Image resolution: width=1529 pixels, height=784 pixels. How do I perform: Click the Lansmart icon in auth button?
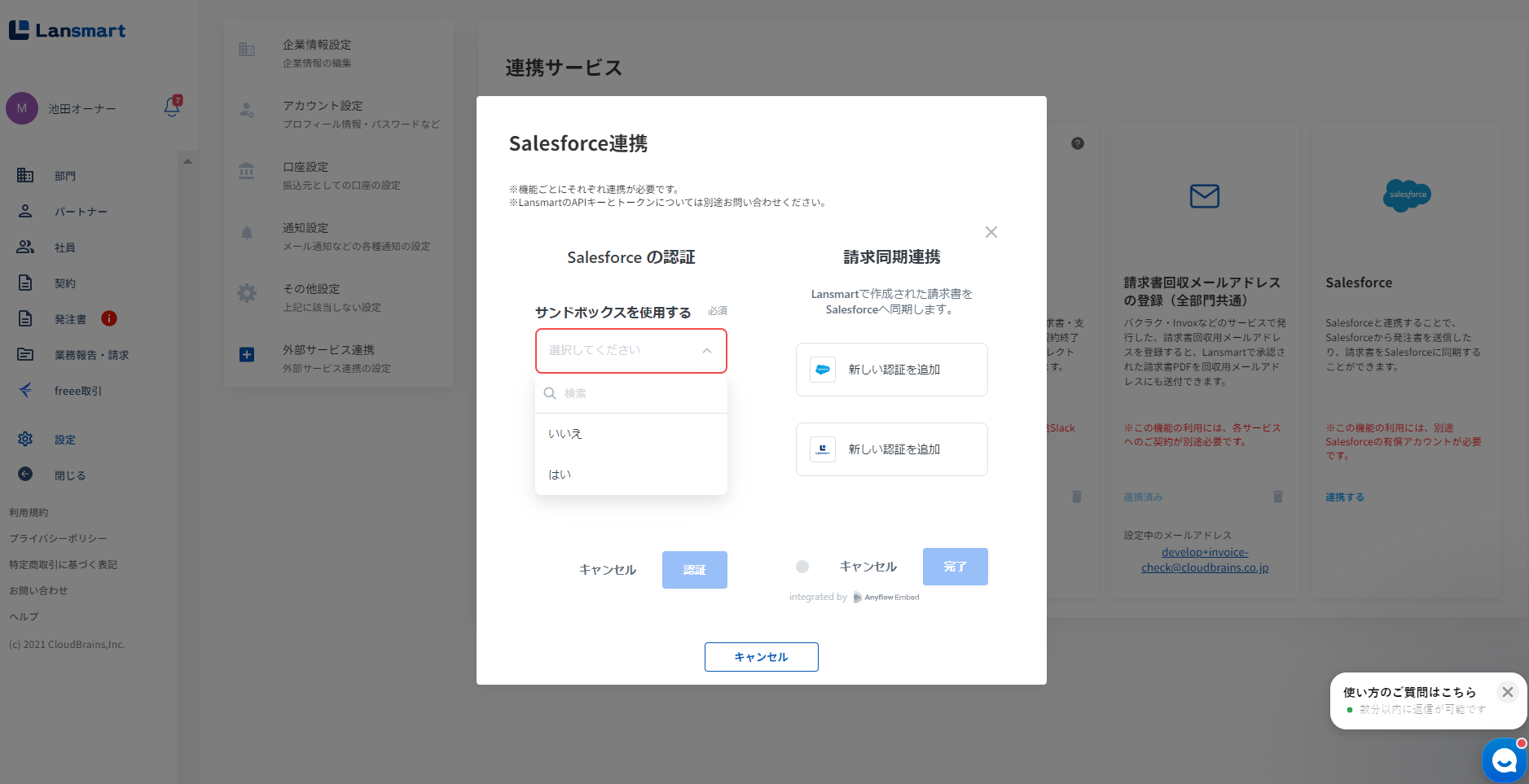tap(823, 449)
